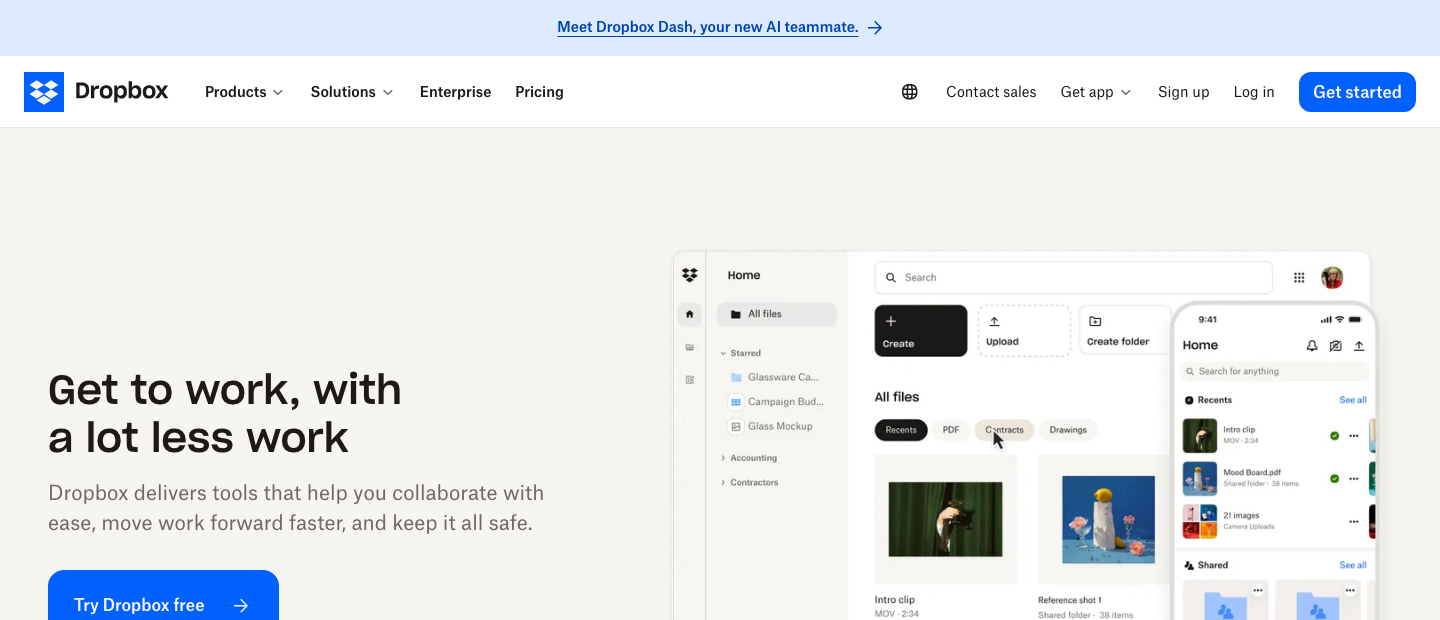Select the Drawings filter chip
The image size is (1440, 620).
[1068, 430]
